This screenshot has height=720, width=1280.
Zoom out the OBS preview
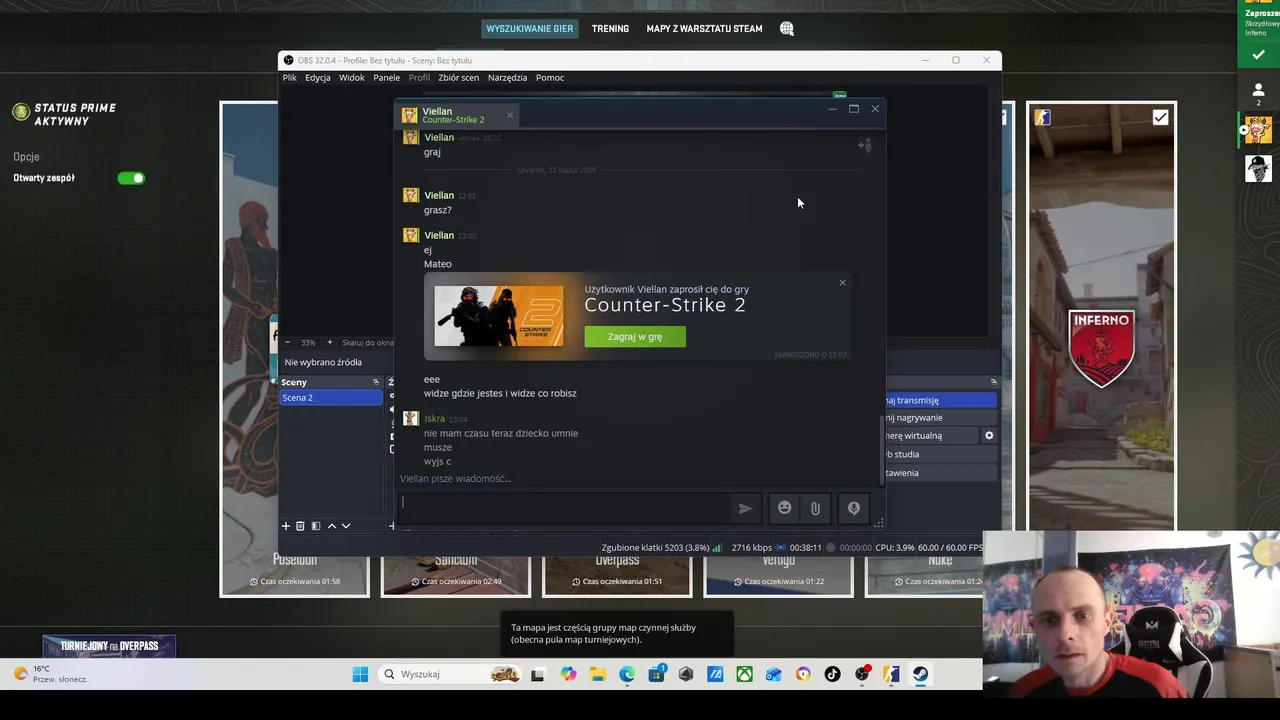point(287,342)
